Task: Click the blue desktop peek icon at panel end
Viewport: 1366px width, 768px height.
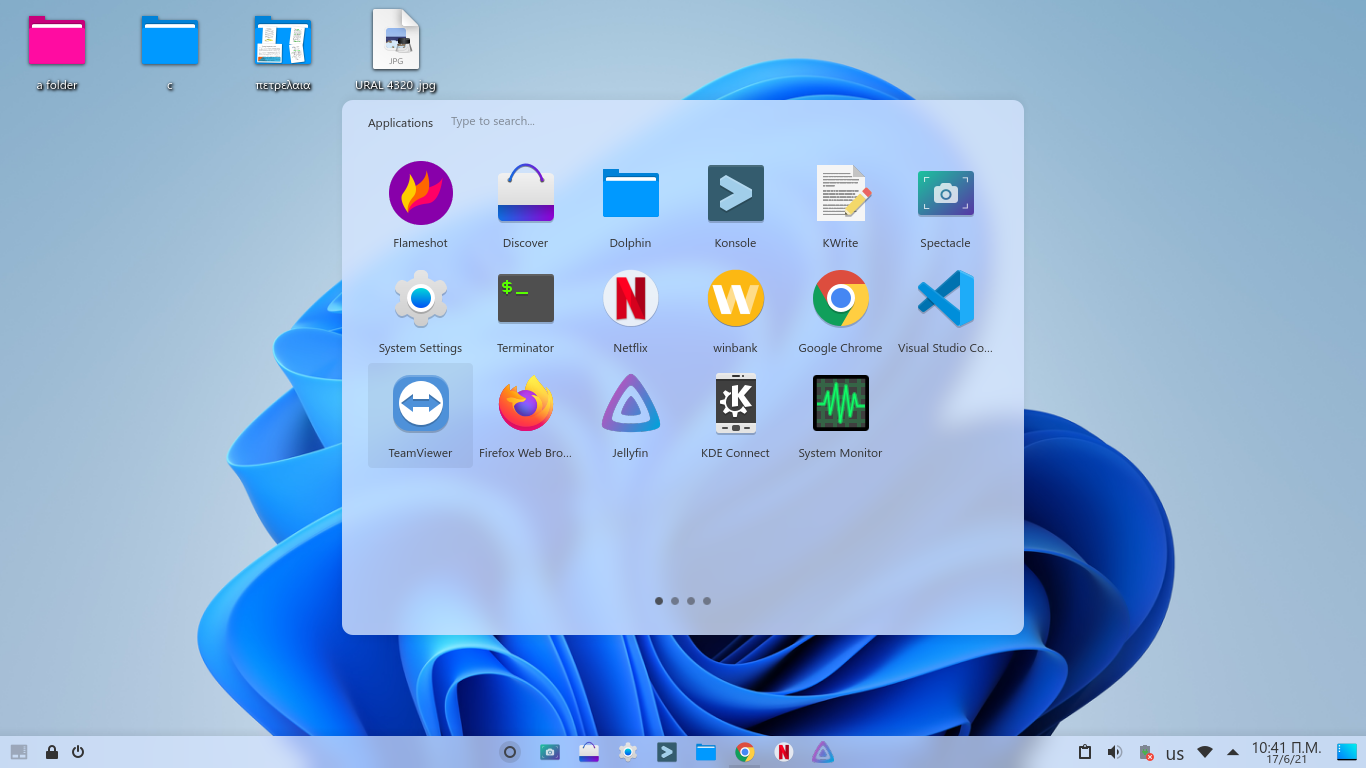Action: pyautogui.click(x=1347, y=751)
